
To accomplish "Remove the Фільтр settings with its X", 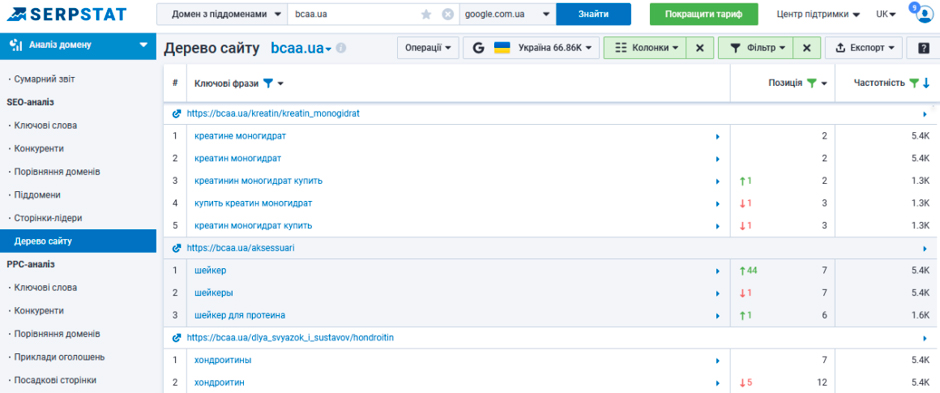I will click(x=807, y=48).
